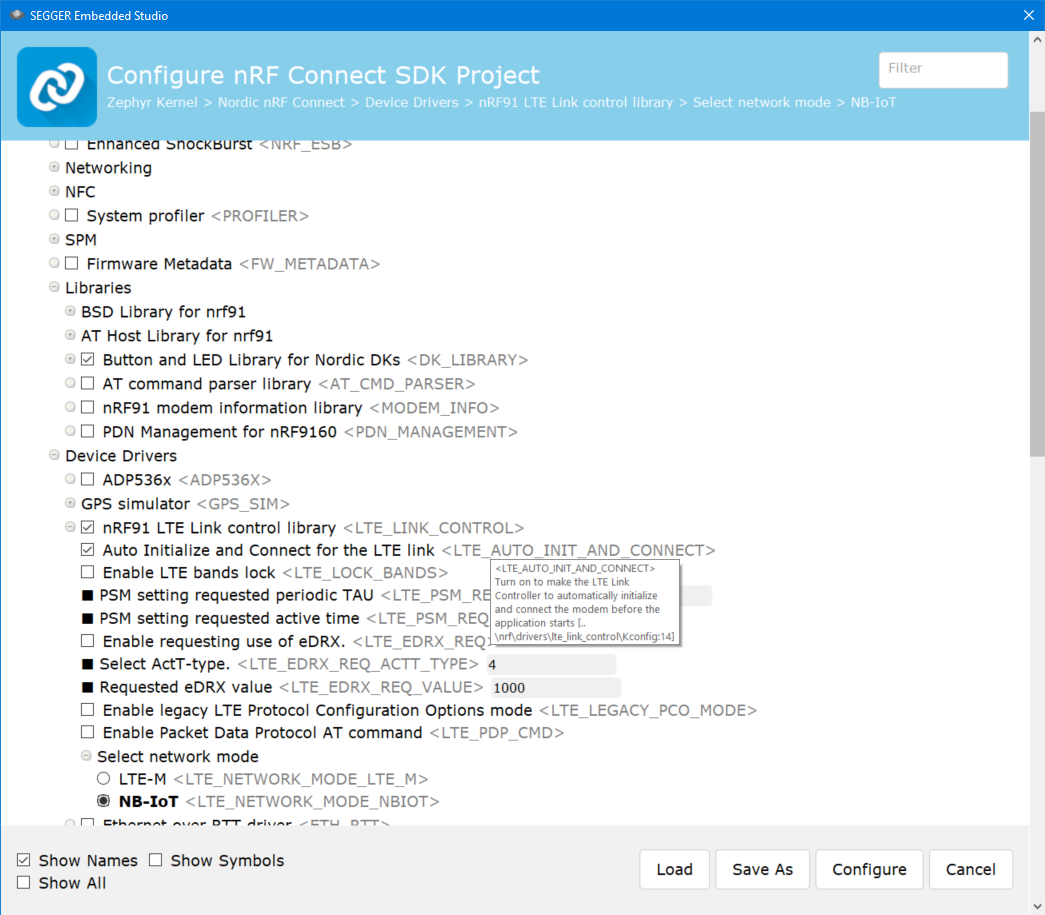
Task: Click the Configure button
Action: (869, 869)
